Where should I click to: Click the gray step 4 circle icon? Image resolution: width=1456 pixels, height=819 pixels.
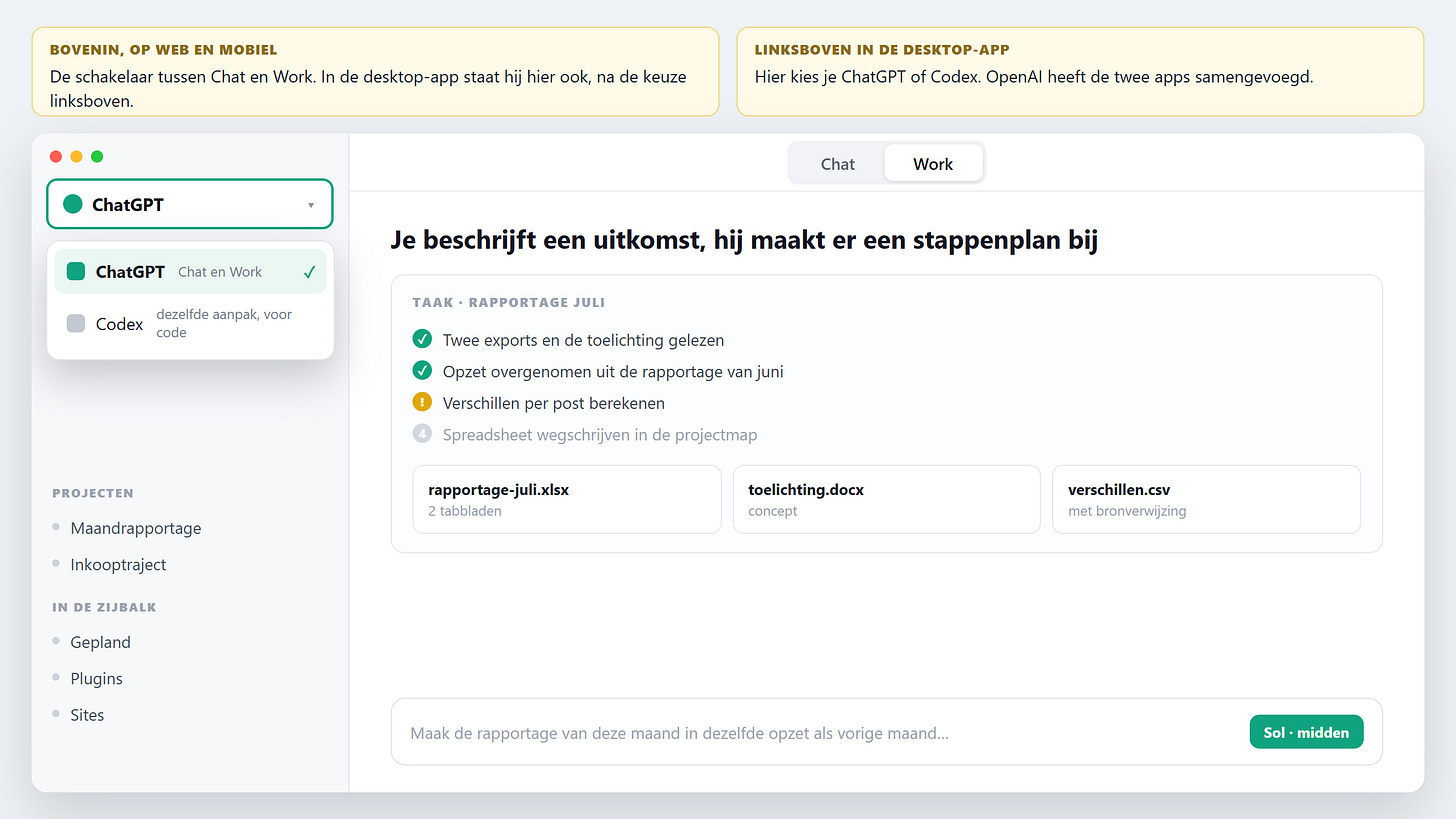point(422,434)
